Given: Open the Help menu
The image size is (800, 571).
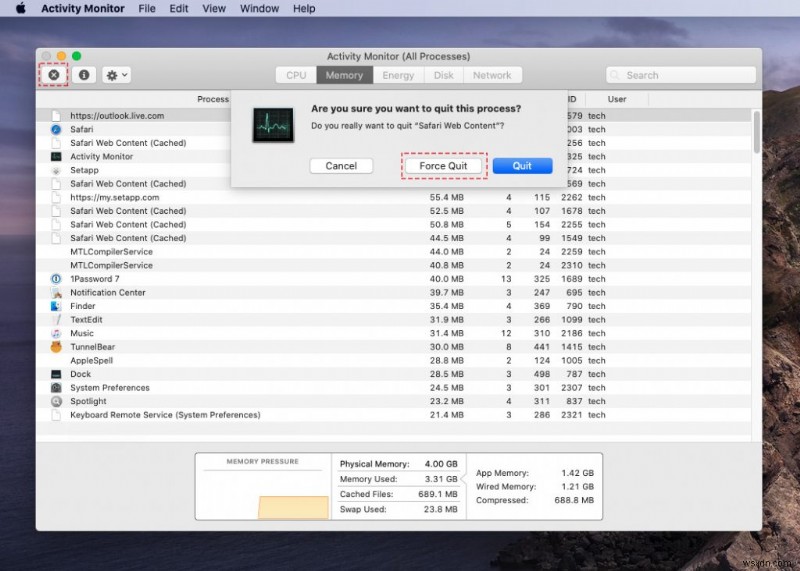Looking at the screenshot, I should click(304, 9).
